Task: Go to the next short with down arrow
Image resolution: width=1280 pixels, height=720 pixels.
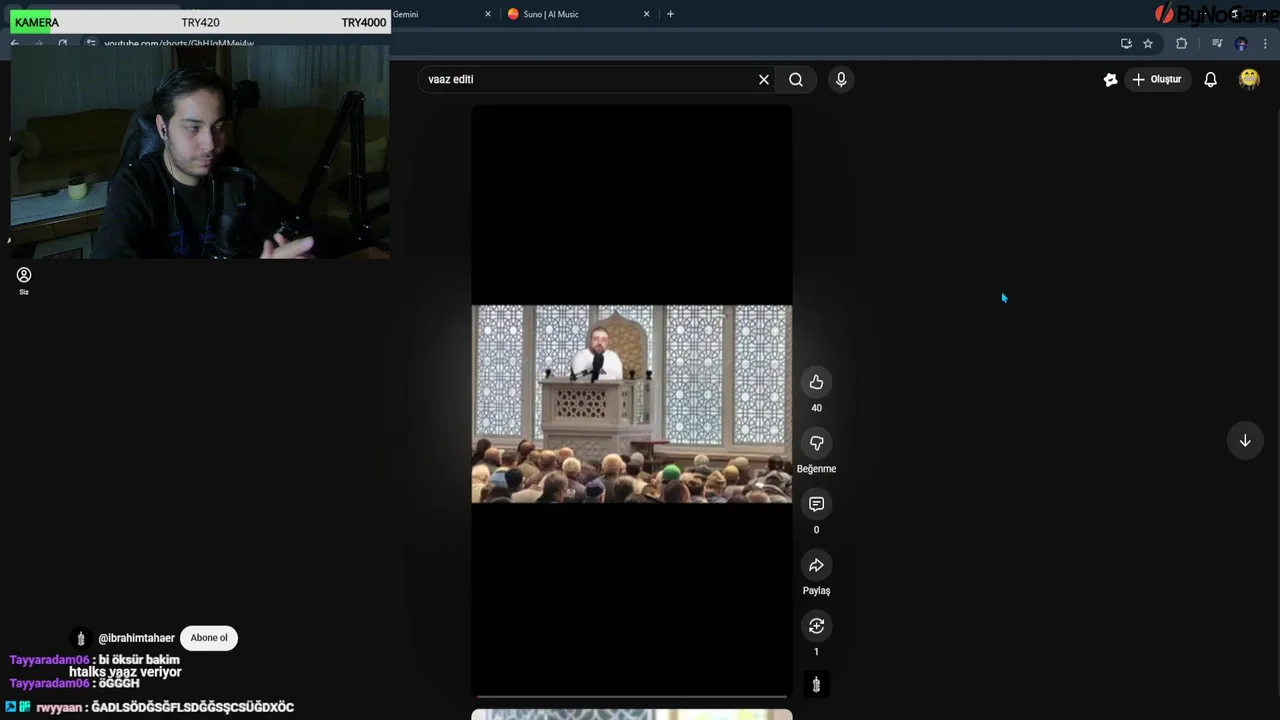Action: (1245, 441)
